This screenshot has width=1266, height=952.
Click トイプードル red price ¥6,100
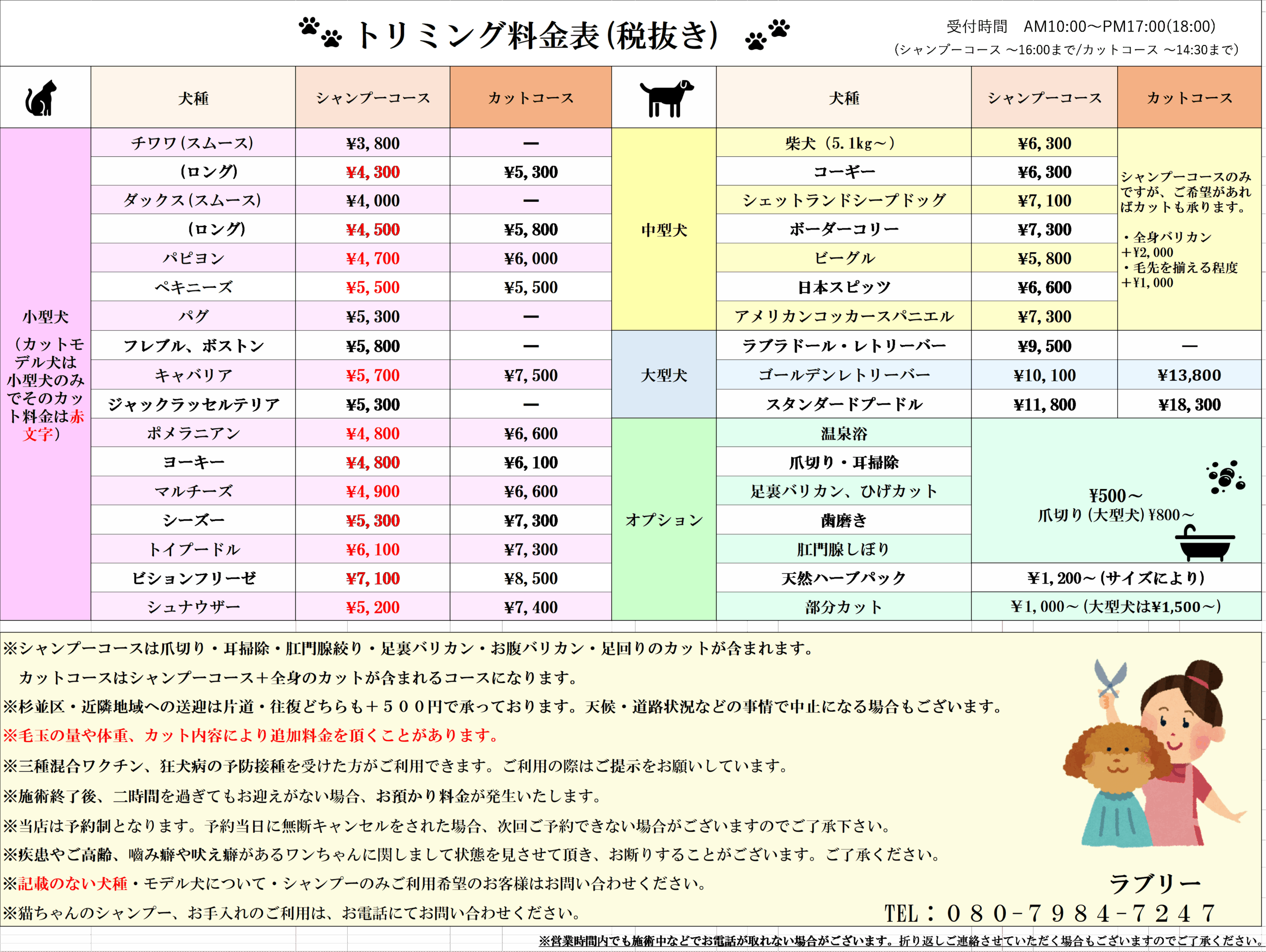click(372, 549)
